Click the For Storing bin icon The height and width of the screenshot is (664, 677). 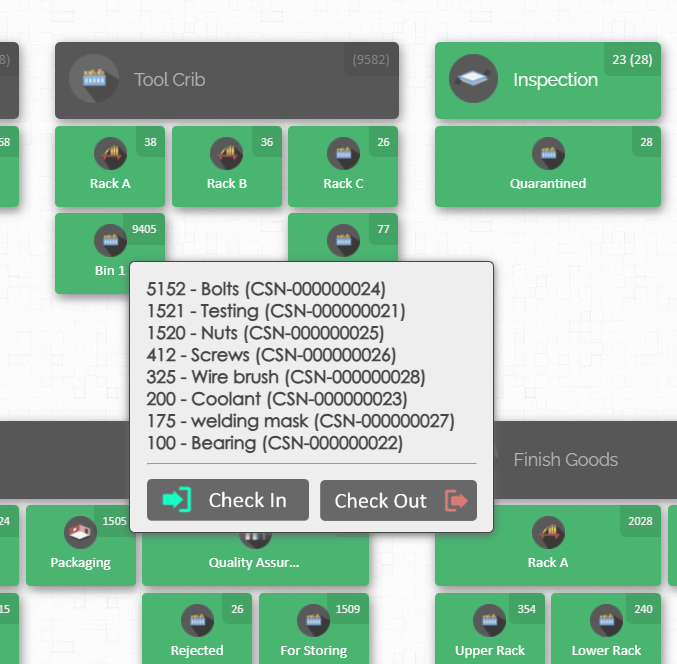(313, 620)
